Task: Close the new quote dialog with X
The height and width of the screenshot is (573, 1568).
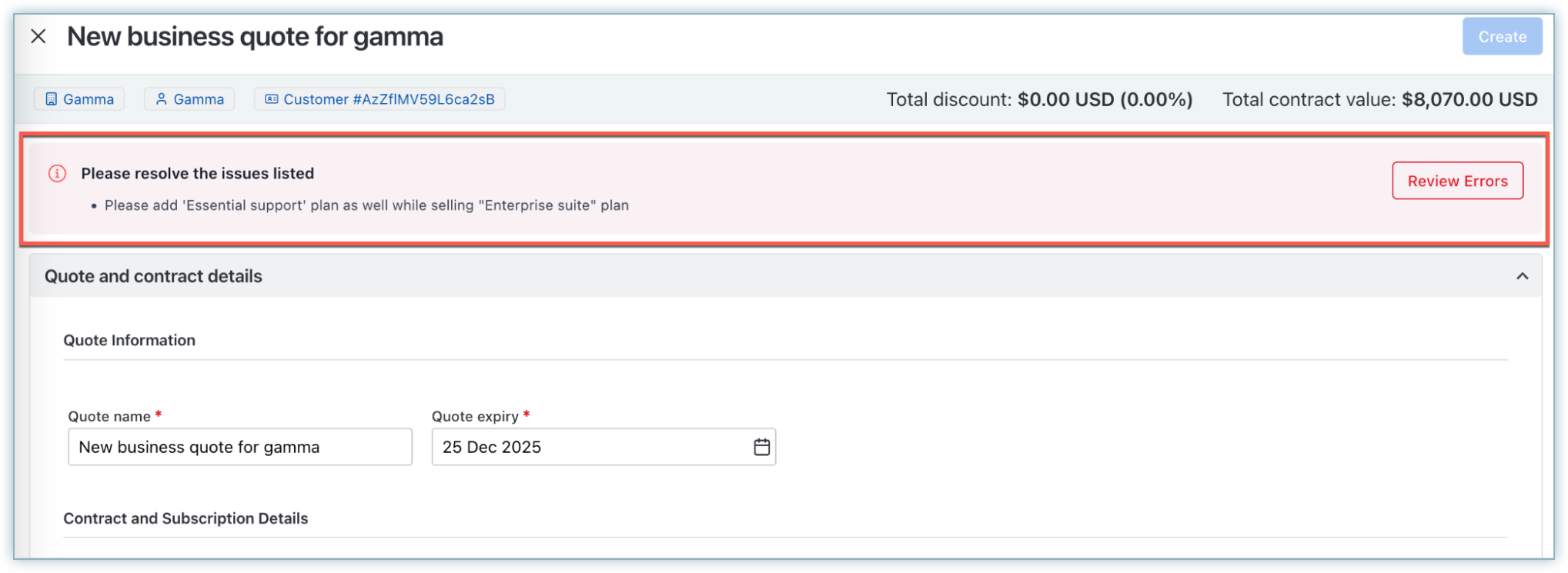Action: (x=38, y=36)
